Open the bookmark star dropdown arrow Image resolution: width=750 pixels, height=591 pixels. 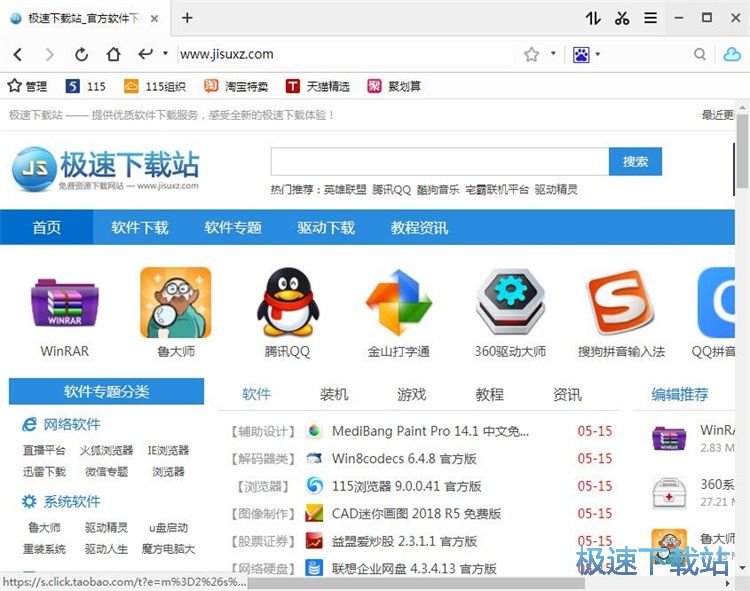click(553, 53)
